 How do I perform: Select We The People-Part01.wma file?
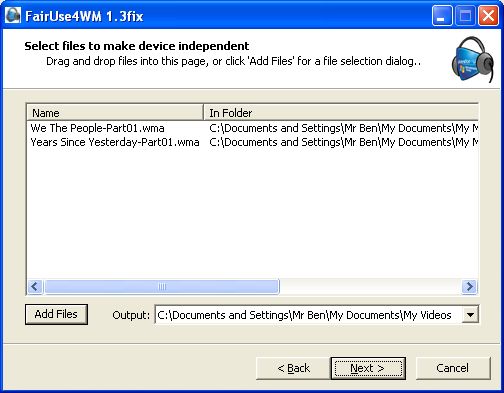[x=97, y=128]
